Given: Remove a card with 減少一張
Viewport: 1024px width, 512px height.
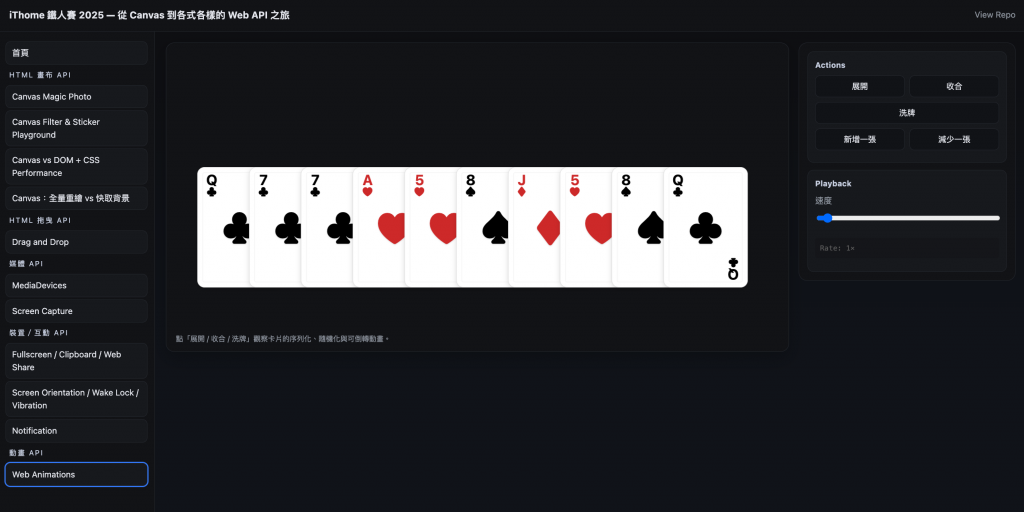Looking at the screenshot, I should pyautogui.click(x=953, y=139).
